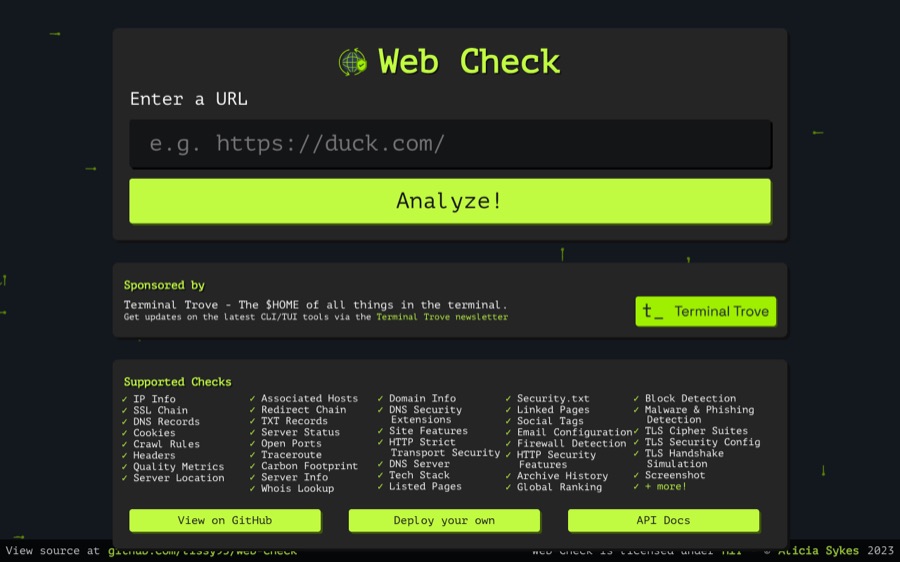Screen dimensions: 900x562
Task: Click the HTTP Security Features check item
Action: (x=556, y=459)
